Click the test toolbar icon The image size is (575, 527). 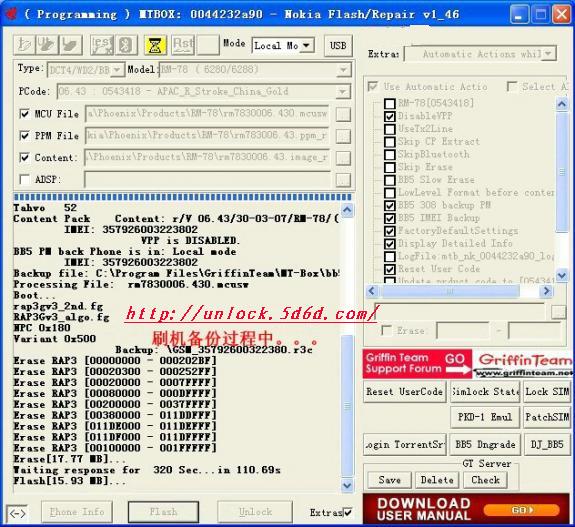(x=102, y=45)
